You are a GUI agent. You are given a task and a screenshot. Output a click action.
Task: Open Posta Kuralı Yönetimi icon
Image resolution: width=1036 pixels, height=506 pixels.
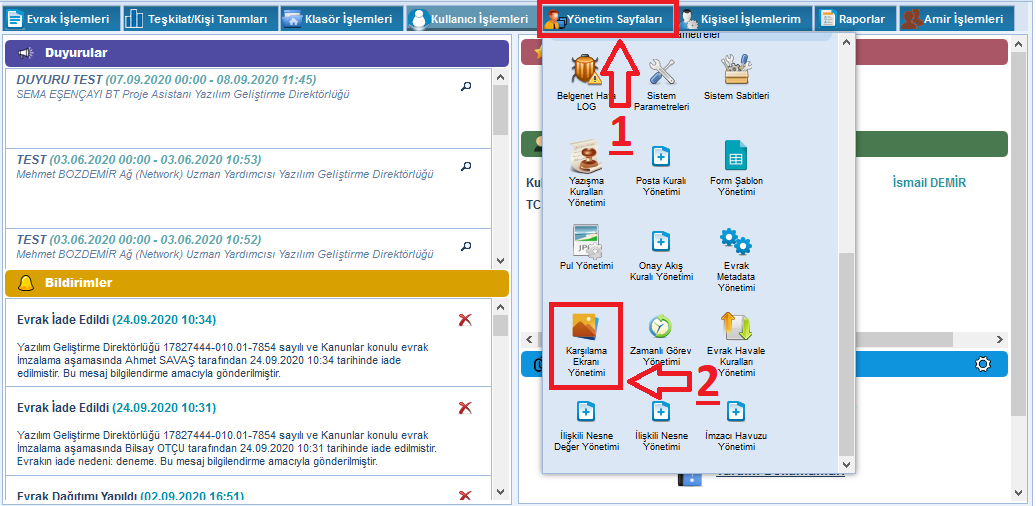(x=660, y=157)
